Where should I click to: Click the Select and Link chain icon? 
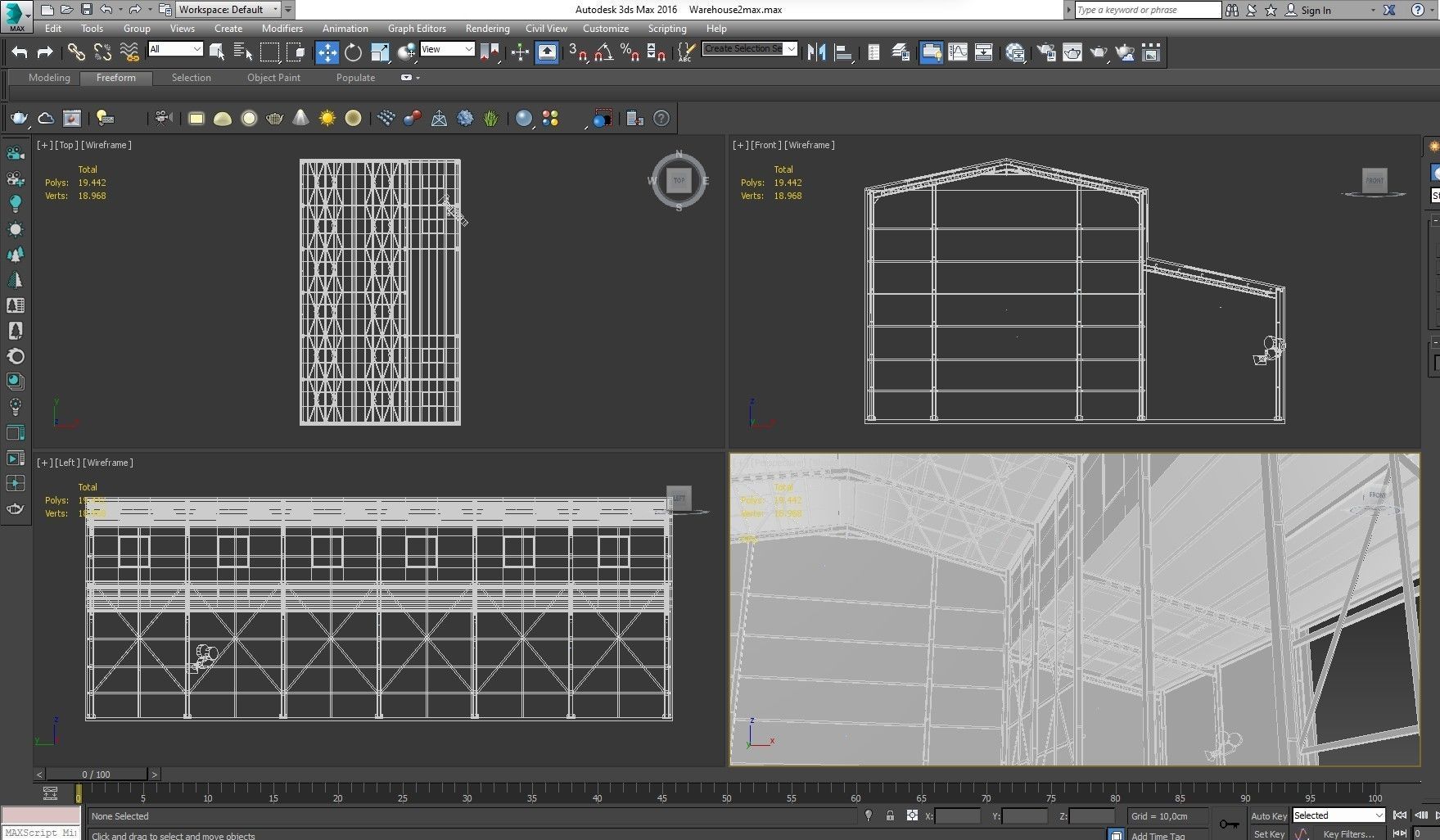[x=76, y=52]
